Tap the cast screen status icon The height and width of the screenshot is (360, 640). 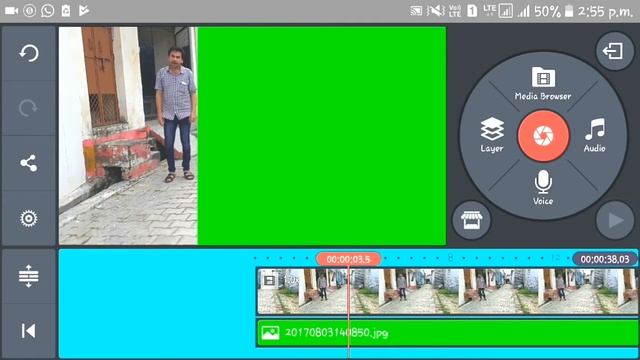pyautogui.click(x=416, y=11)
